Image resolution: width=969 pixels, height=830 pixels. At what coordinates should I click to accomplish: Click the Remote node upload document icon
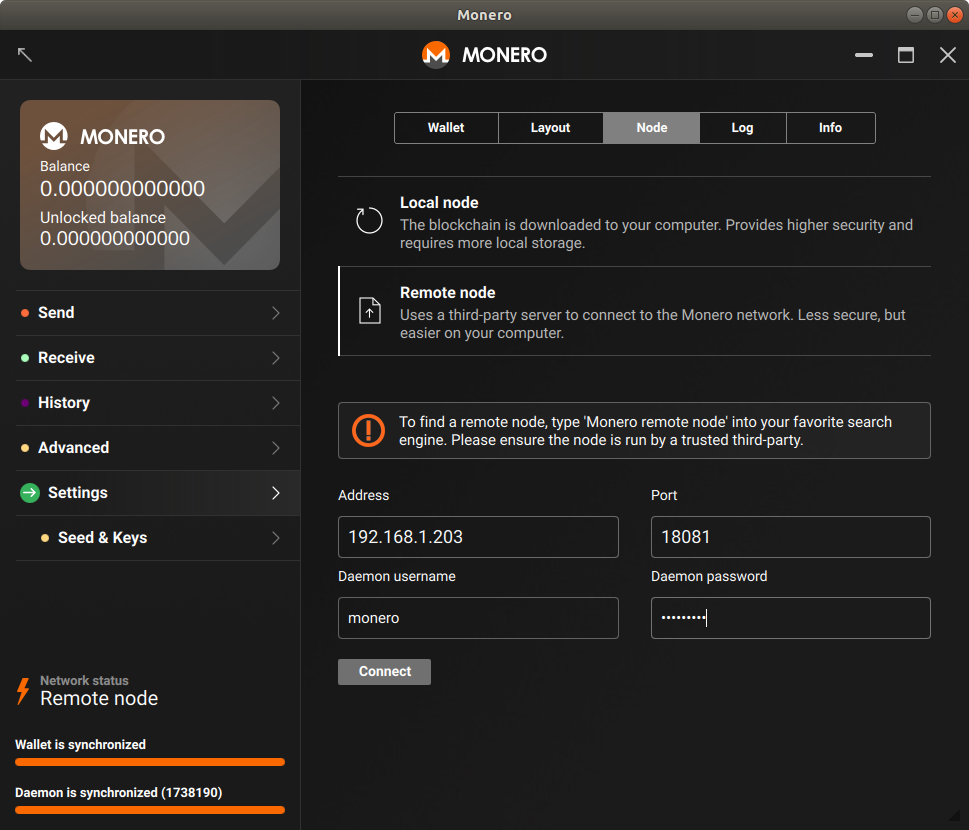click(370, 310)
